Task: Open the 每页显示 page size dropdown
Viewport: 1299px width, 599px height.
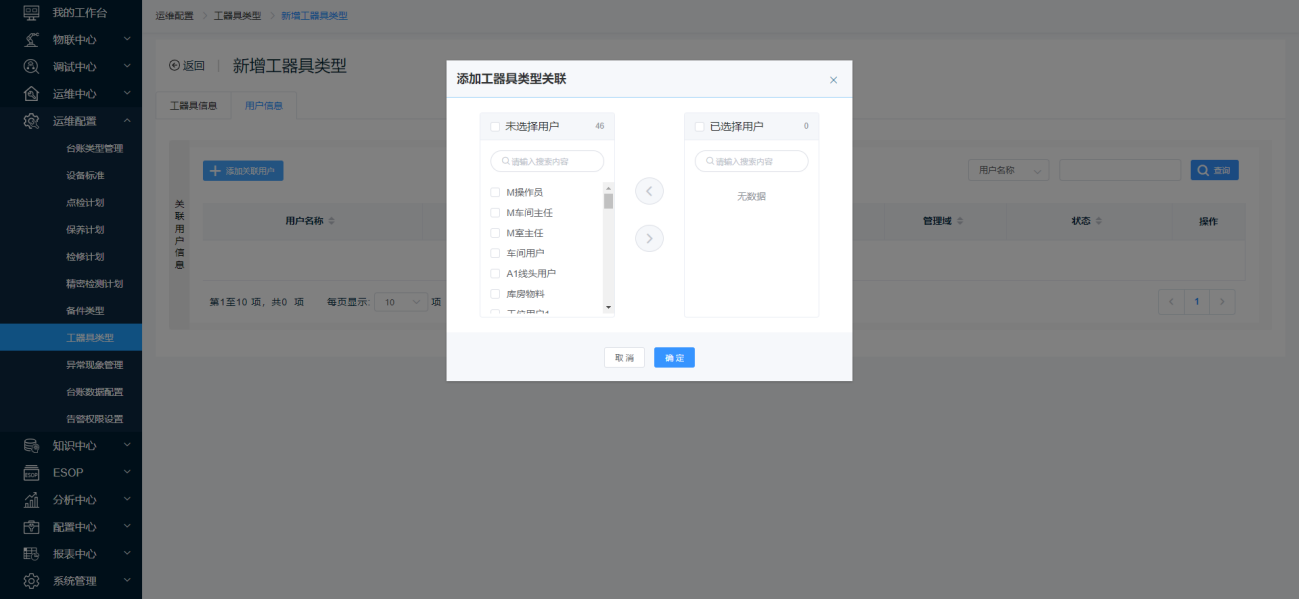Action: 400,301
